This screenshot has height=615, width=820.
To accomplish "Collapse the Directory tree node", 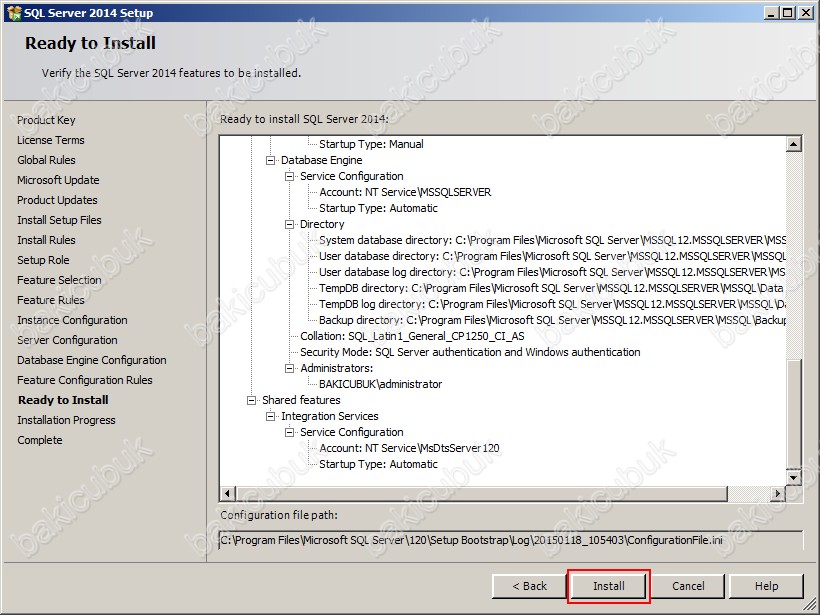I will [289, 224].
